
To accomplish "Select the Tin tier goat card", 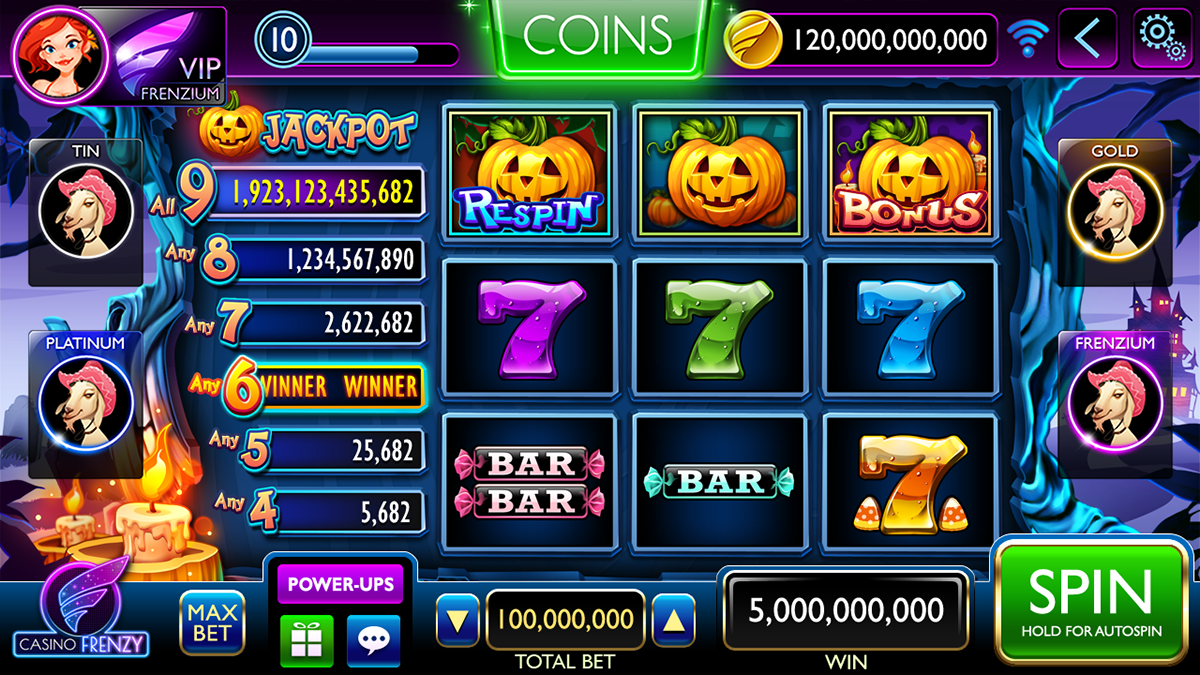I will 85,212.
